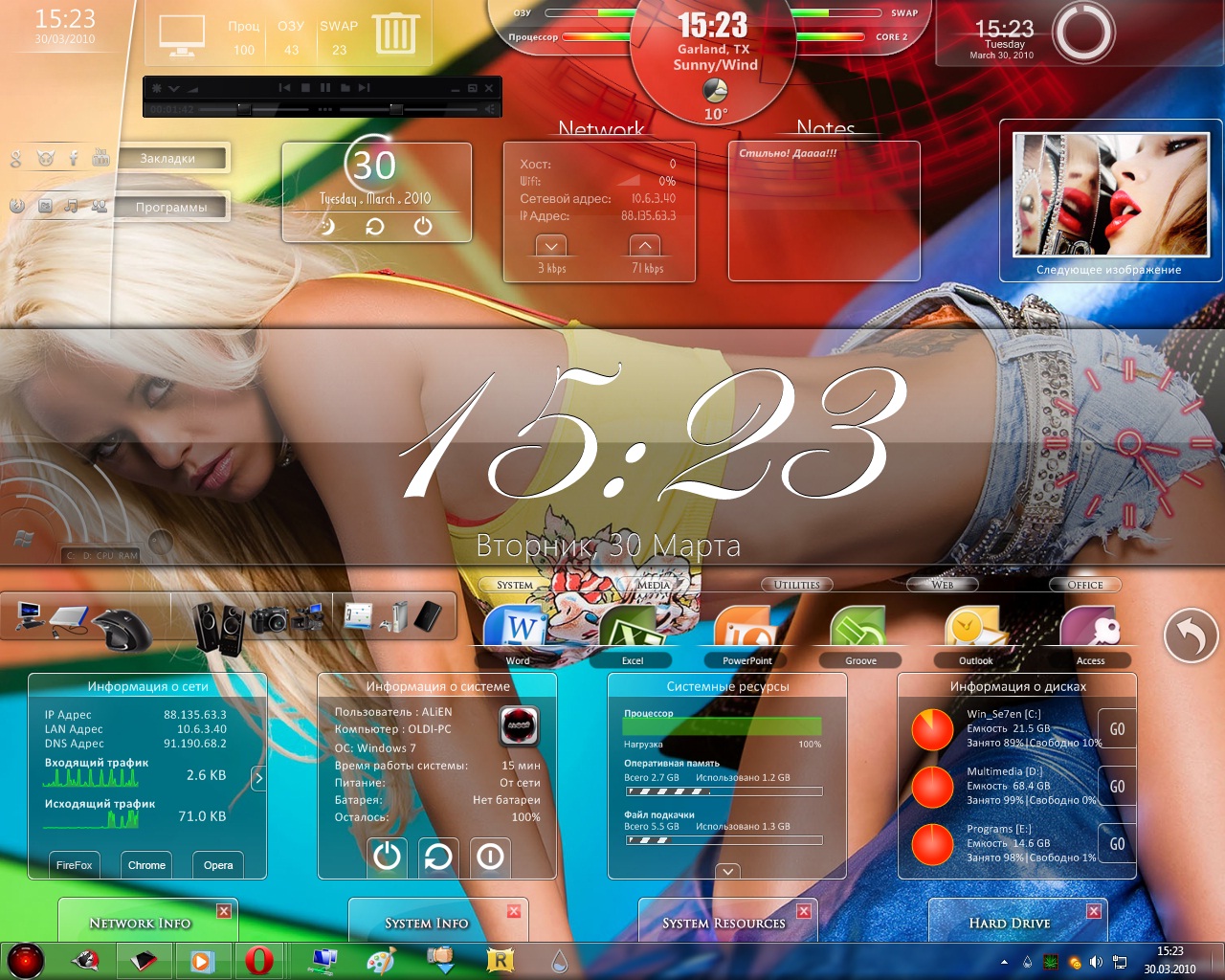Viewport: 1225px width, 980px height.
Task: Skip to previous track in media player
Action: (x=284, y=88)
